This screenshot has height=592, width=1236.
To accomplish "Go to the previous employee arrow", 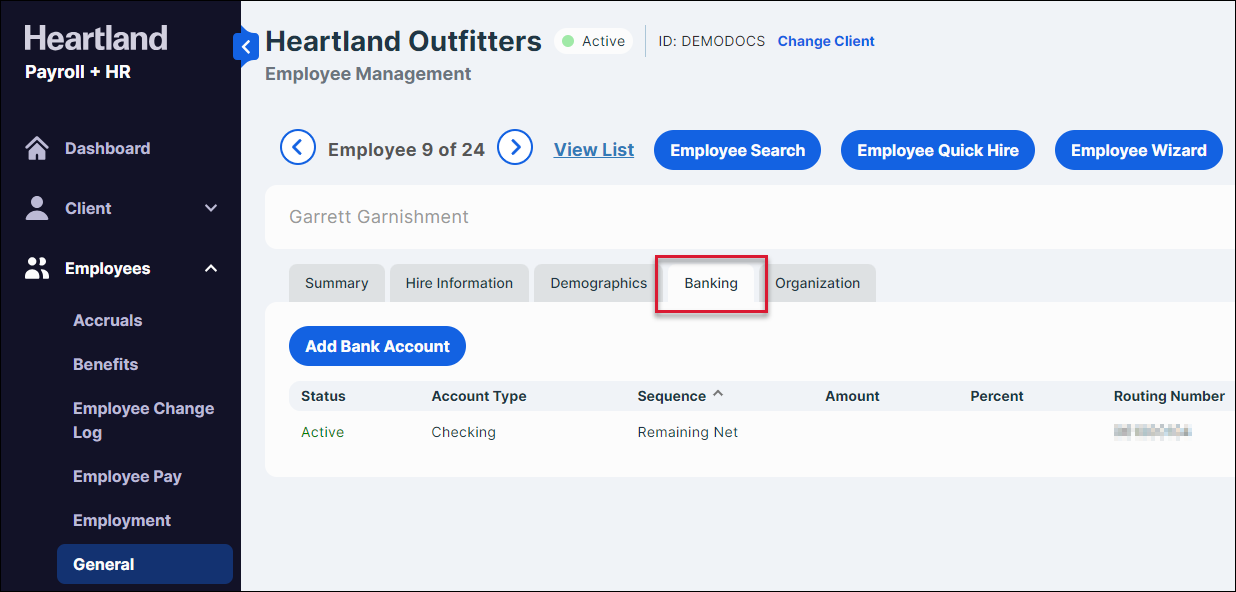I will point(298,148).
